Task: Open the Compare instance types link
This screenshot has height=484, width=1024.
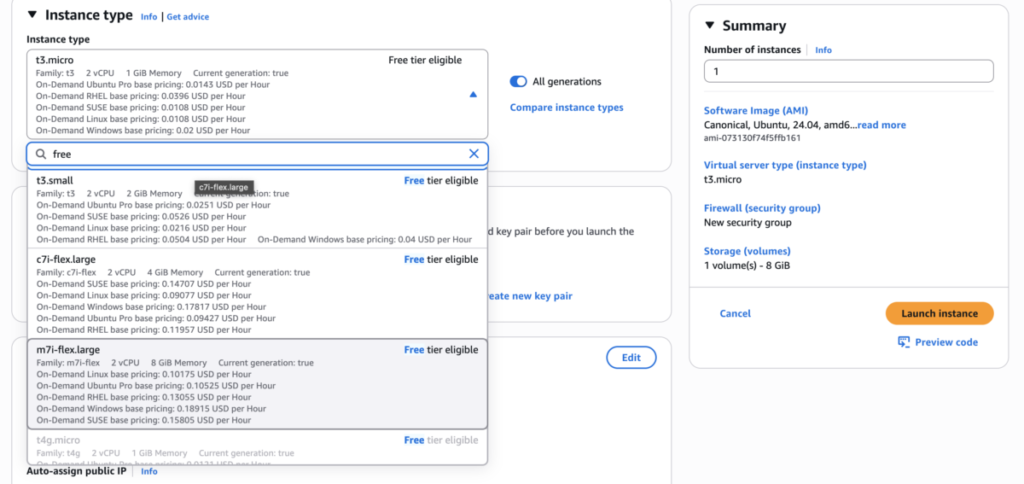Action: 566,107
